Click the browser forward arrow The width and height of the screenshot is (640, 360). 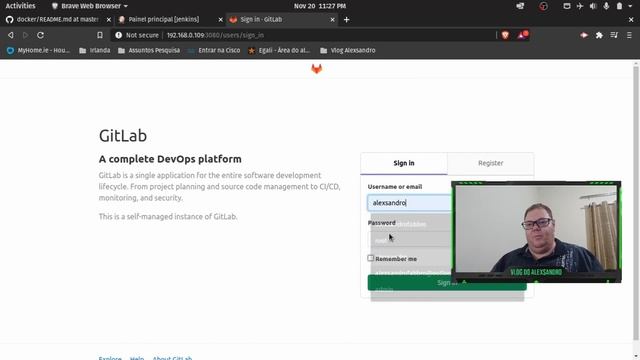tap(25, 36)
